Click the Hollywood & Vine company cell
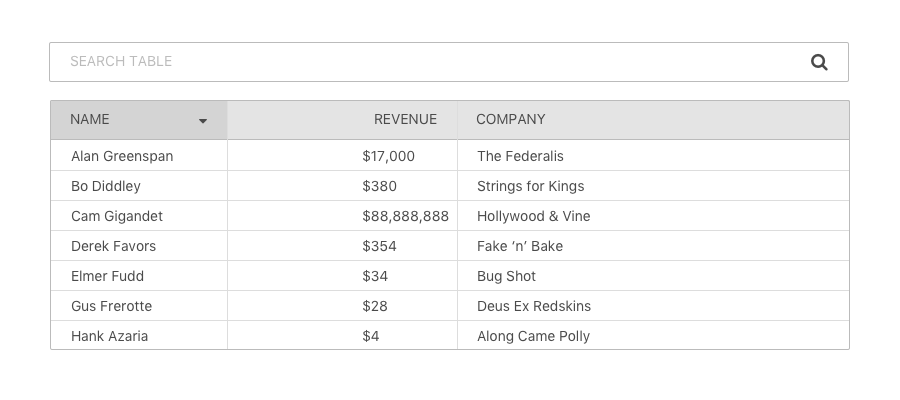Viewport: 900px width, 400px height. [x=653, y=216]
